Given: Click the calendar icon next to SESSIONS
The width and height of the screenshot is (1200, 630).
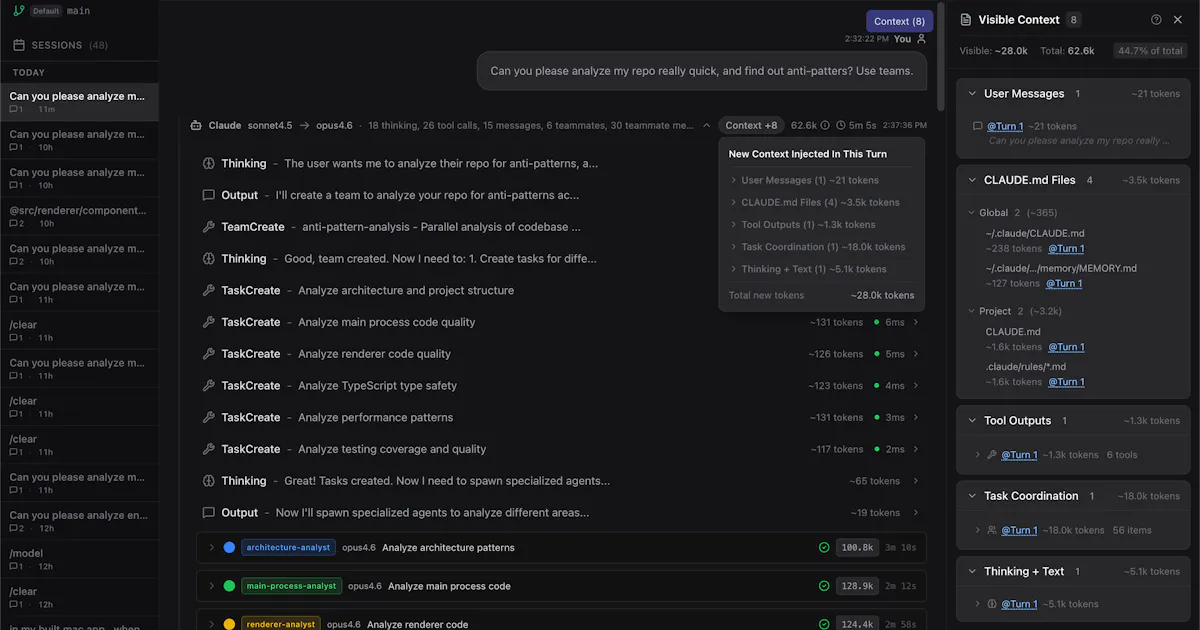Looking at the screenshot, I should tap(19, 45).
